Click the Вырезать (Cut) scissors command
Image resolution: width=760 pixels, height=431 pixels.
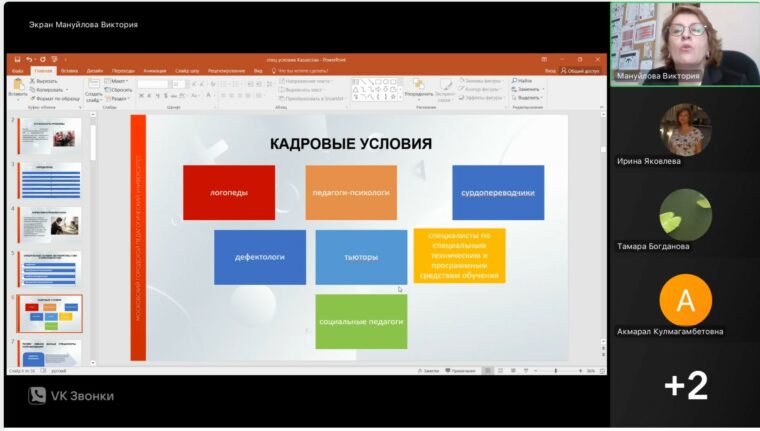point(46,80)
